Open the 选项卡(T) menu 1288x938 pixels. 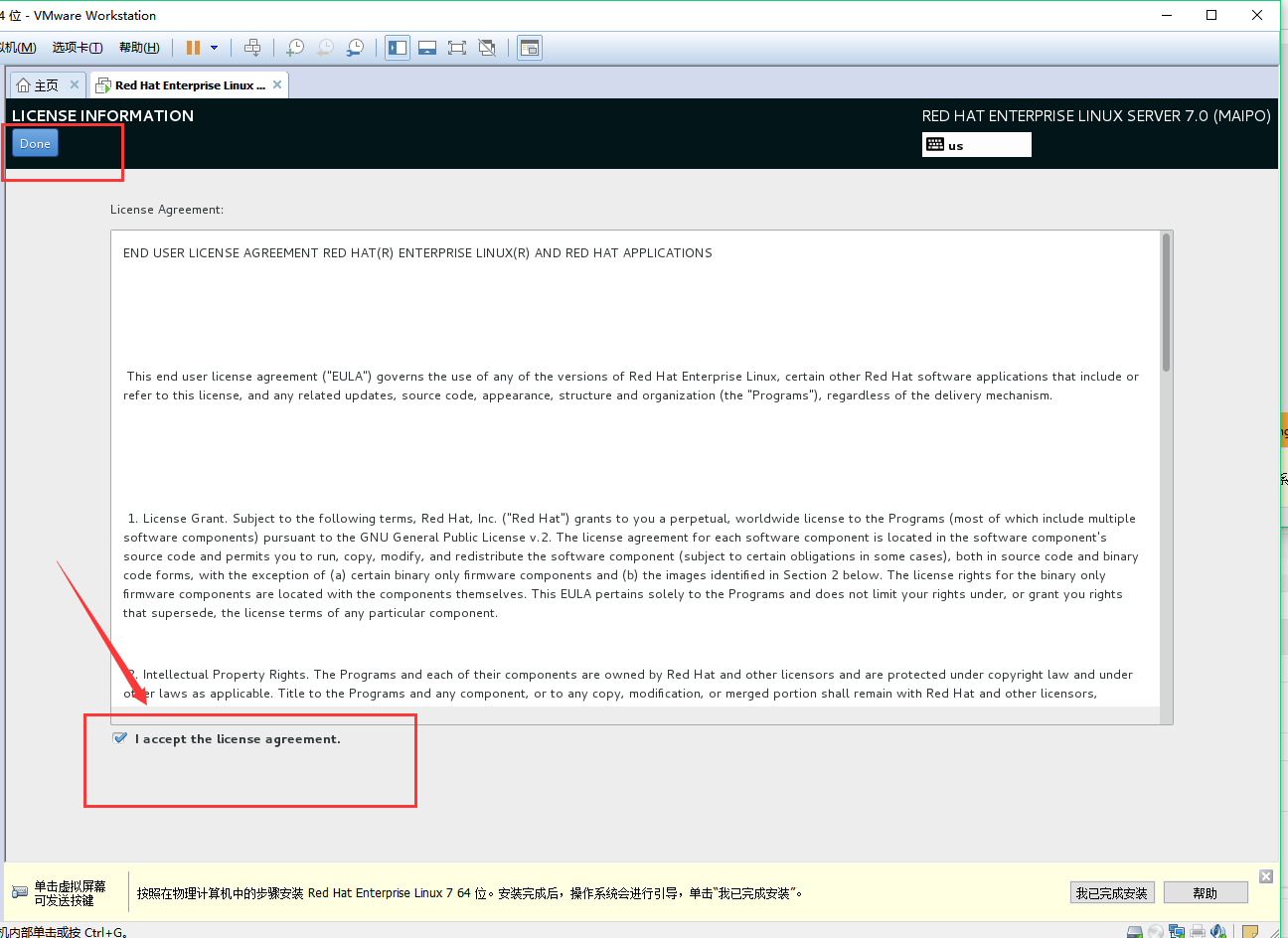pos(78,48)
